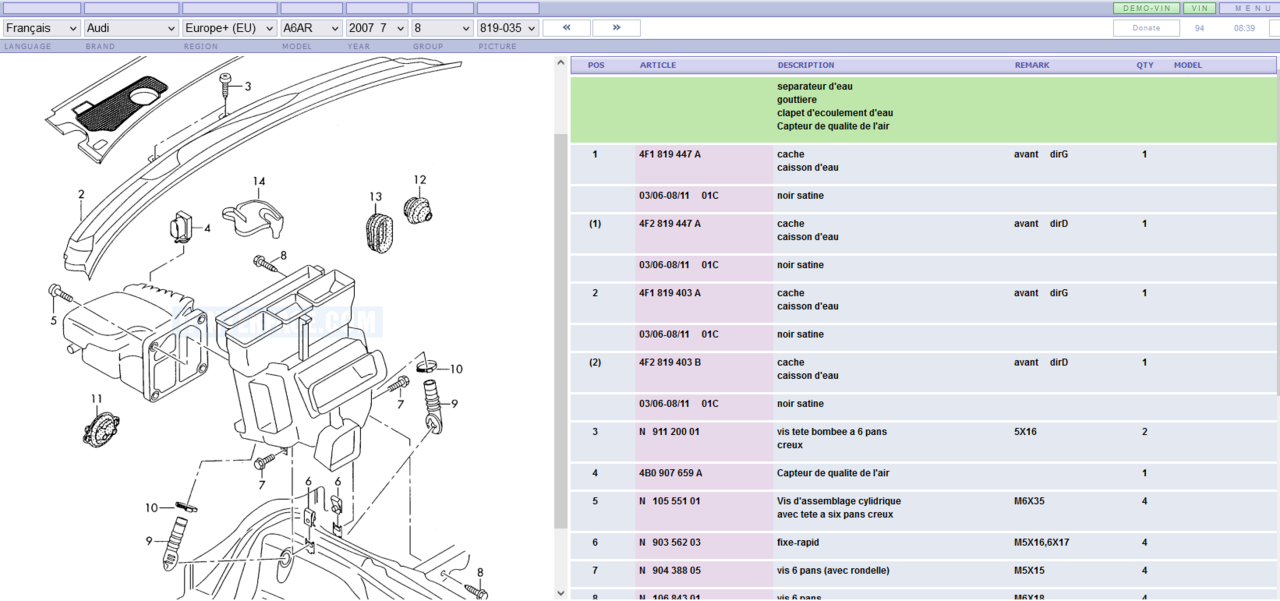Open the Language dropdown showing Français
Viewport: 1280px width, 601px height.
[x=41, y=28]
